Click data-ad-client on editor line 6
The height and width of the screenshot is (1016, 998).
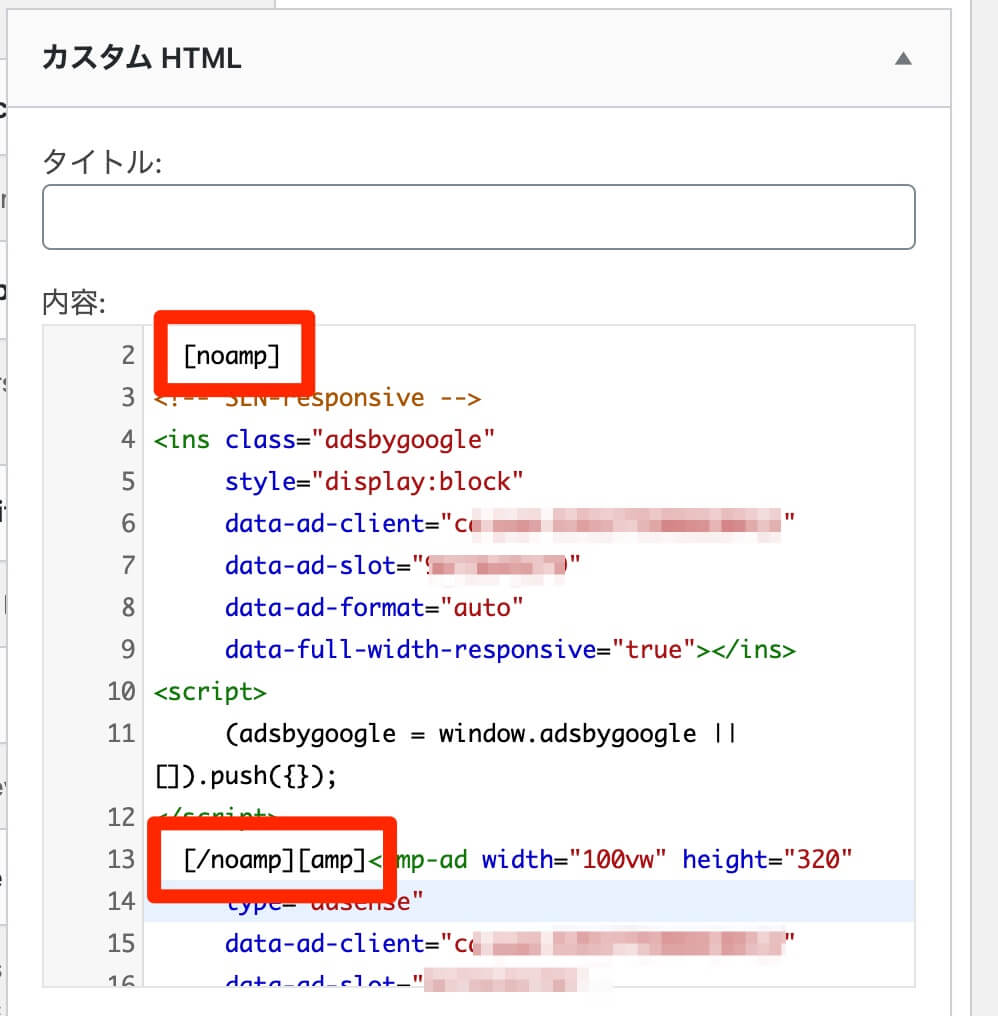coord(325,524)
